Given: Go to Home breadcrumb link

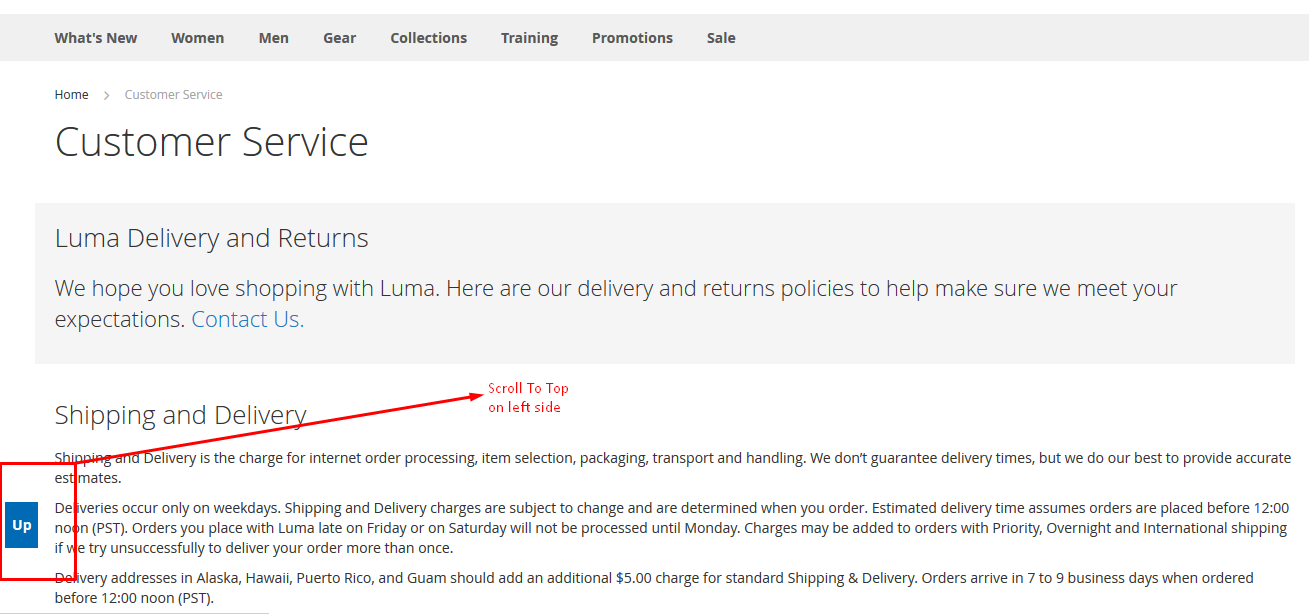Looking at the screenshot, I should coord(71,95).
